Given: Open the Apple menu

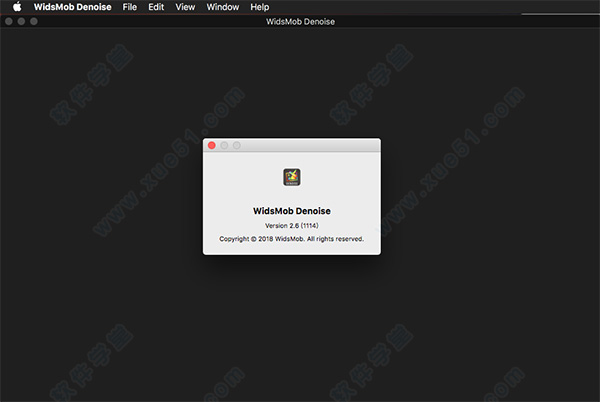Looking at the screenshot, I should 17,7.
